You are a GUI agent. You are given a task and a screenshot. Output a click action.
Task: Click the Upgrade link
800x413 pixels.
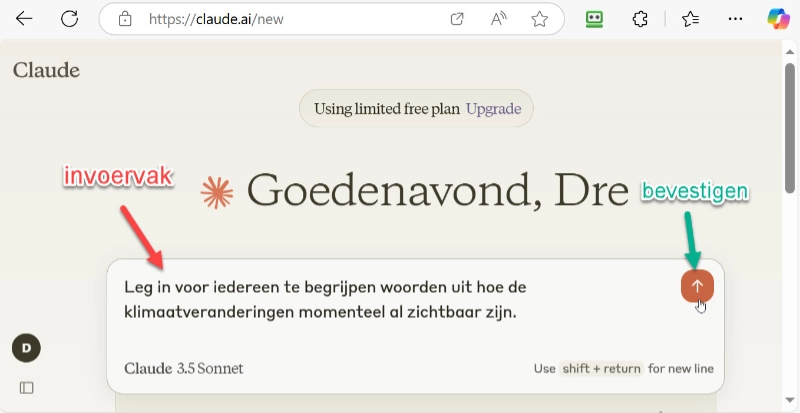click(x=493, y=109)
